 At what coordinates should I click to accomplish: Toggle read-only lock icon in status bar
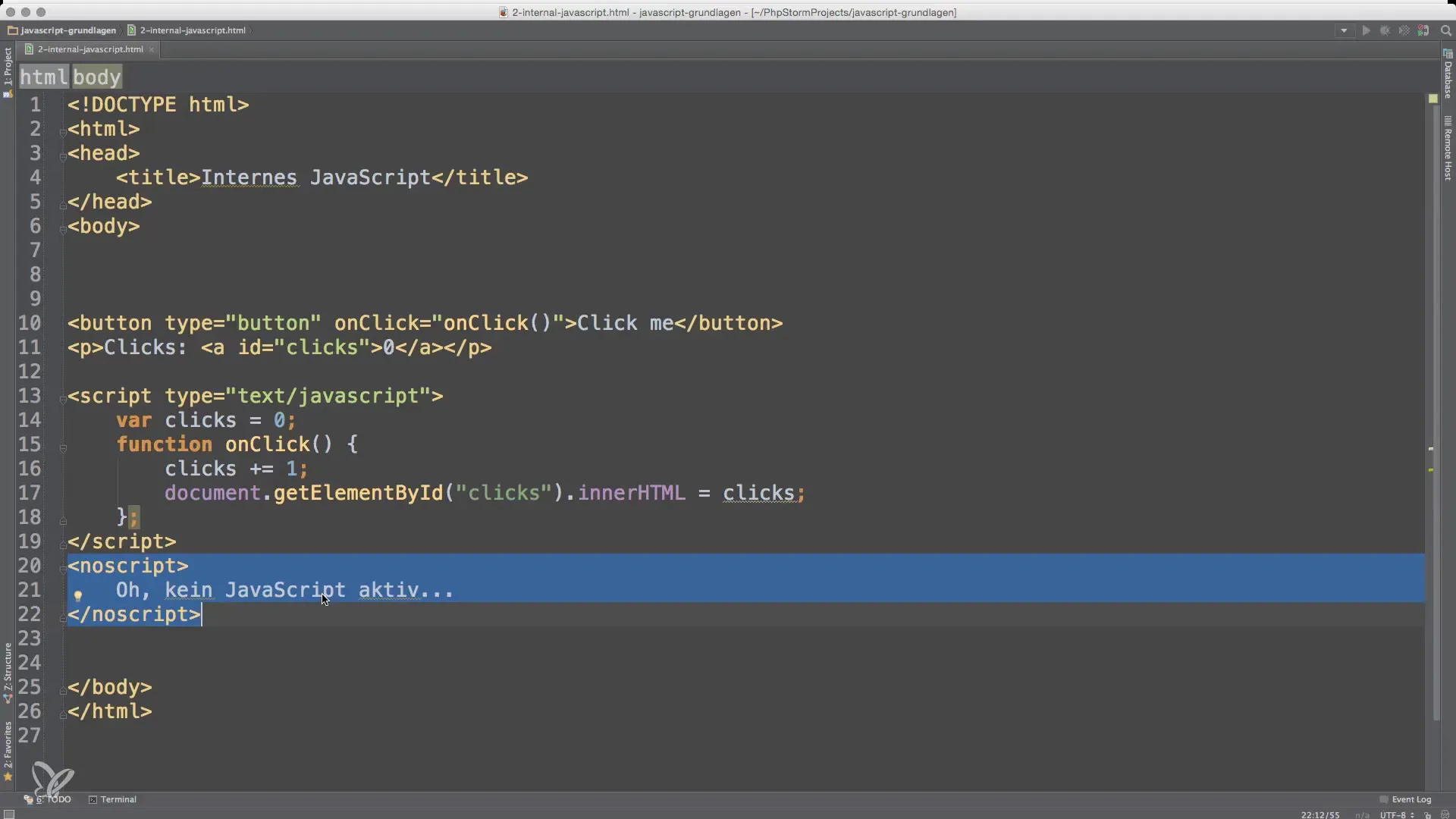click(1427, 815)
